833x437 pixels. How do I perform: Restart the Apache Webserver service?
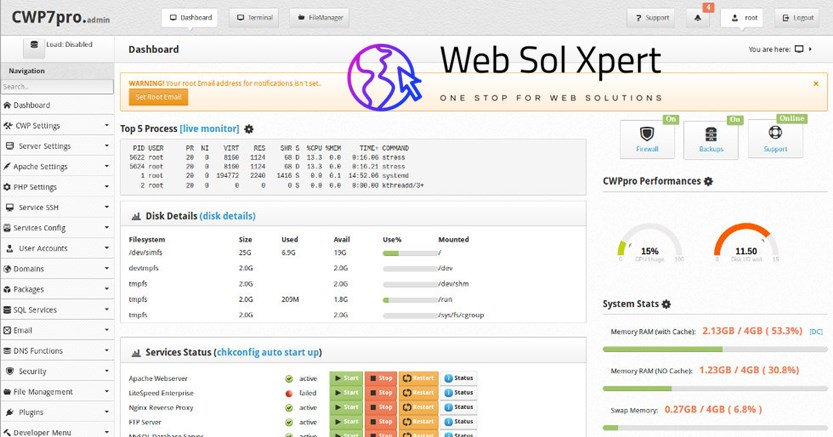point(419,378)
